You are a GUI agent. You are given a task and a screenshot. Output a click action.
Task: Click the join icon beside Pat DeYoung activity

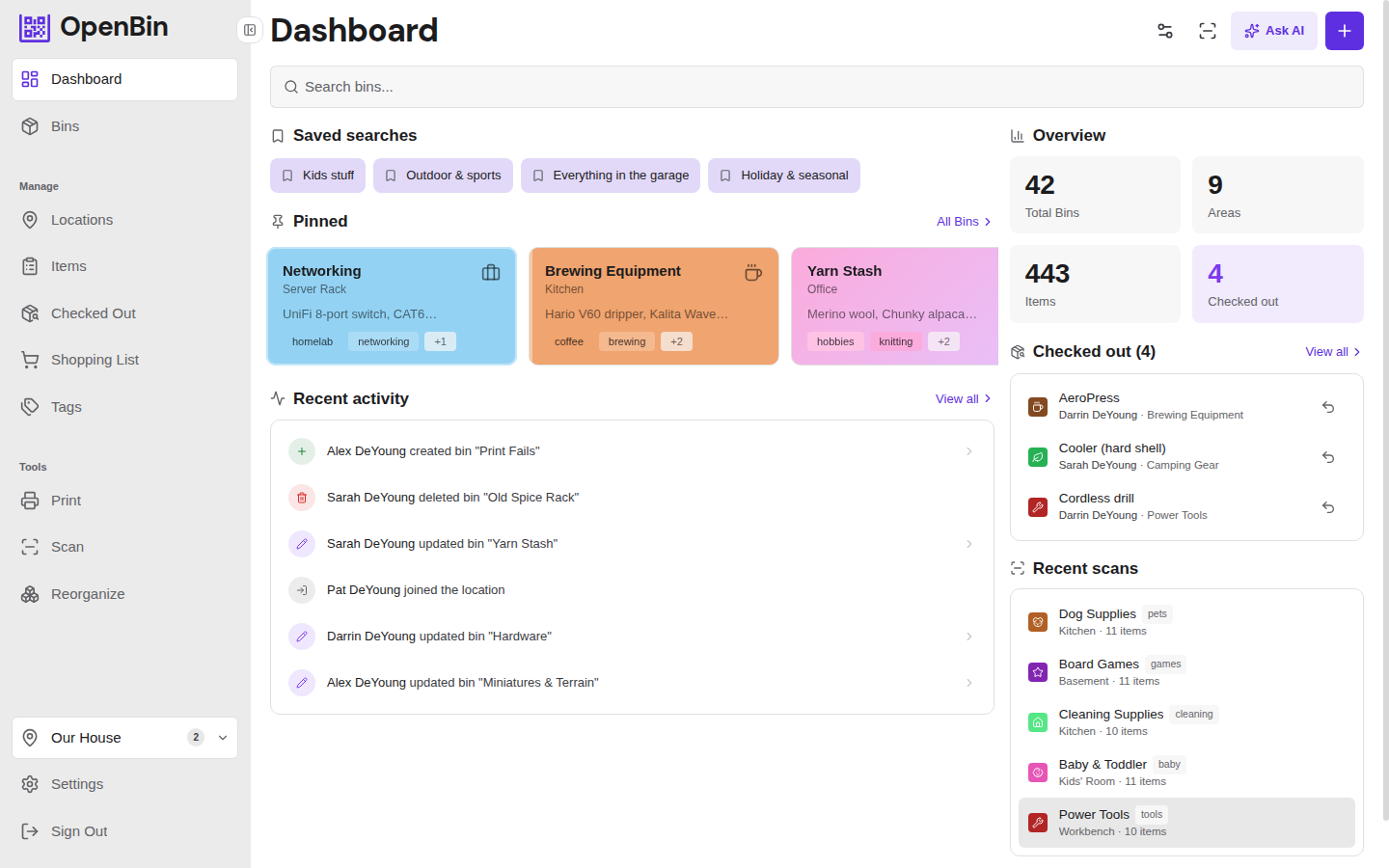302,590
